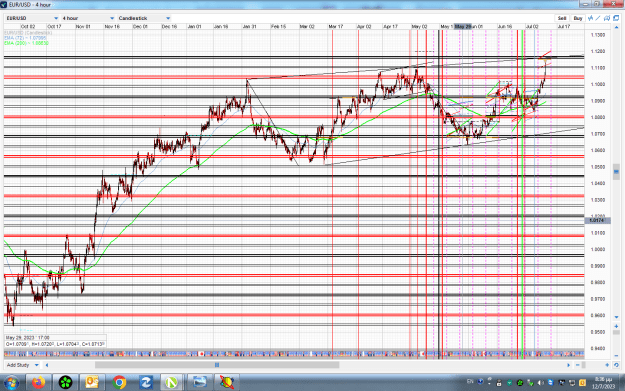Click taskbar clock 12/7/2023
The width and height of the screenshot is (625, 391).
click(x=603, y=383)
